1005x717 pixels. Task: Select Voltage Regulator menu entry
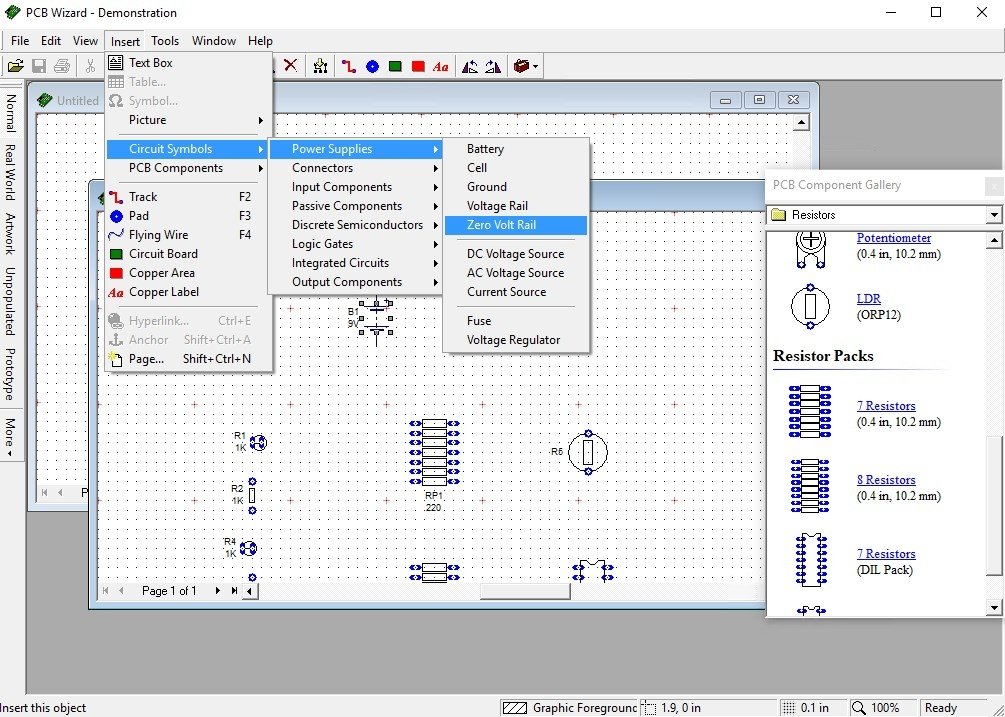click(x=516, y=340)
